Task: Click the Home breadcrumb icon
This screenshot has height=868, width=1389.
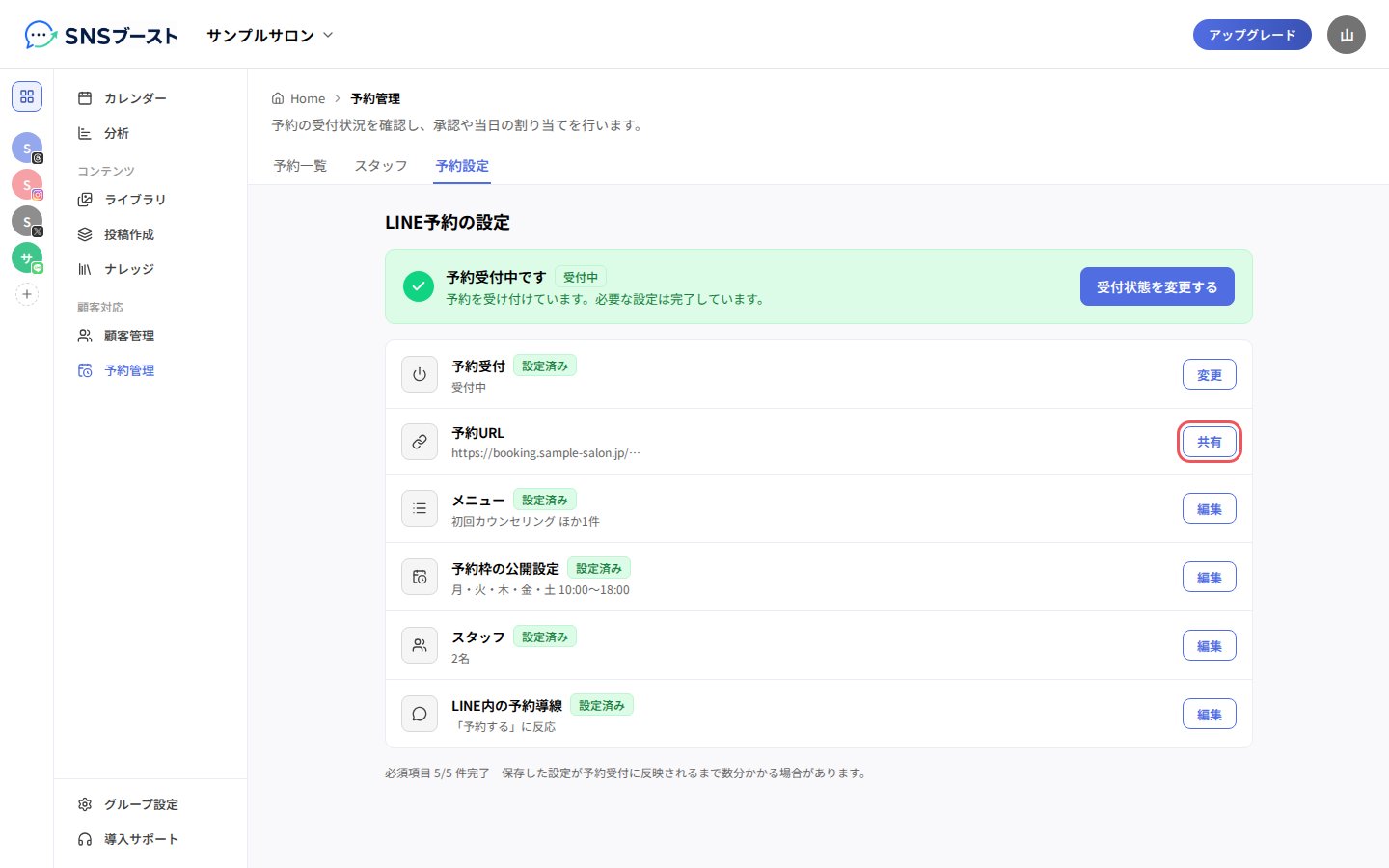Action: [278, 98]
